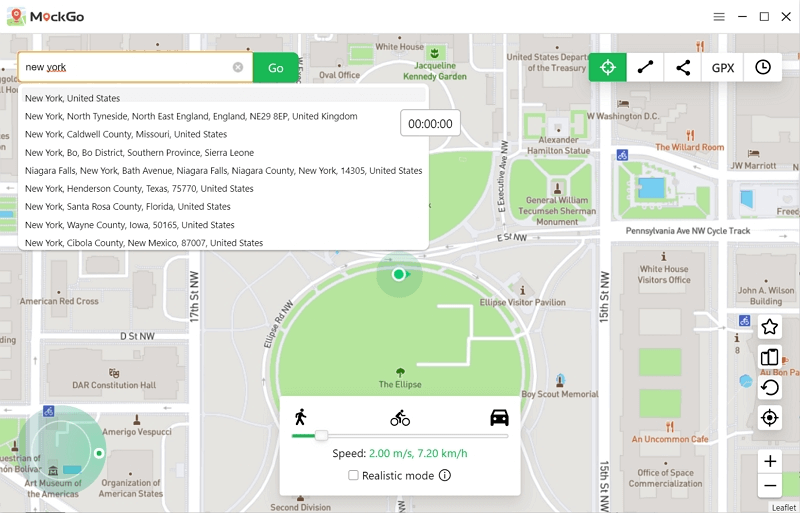Select the teleport mode crosshair icon
Viewport: 800px width, 513px height.
click(x=607, y=68)
